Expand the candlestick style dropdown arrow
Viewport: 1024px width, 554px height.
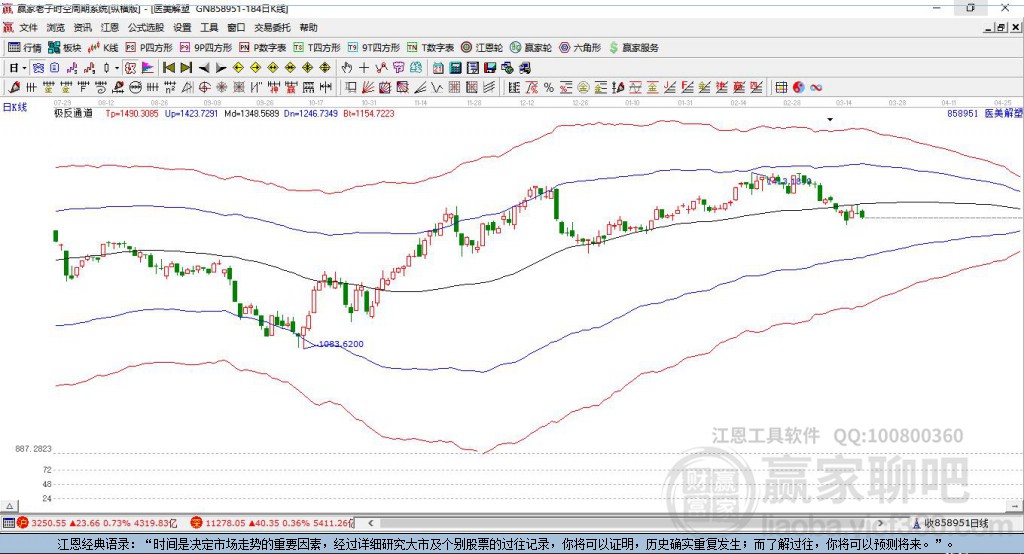pos(117,68)
